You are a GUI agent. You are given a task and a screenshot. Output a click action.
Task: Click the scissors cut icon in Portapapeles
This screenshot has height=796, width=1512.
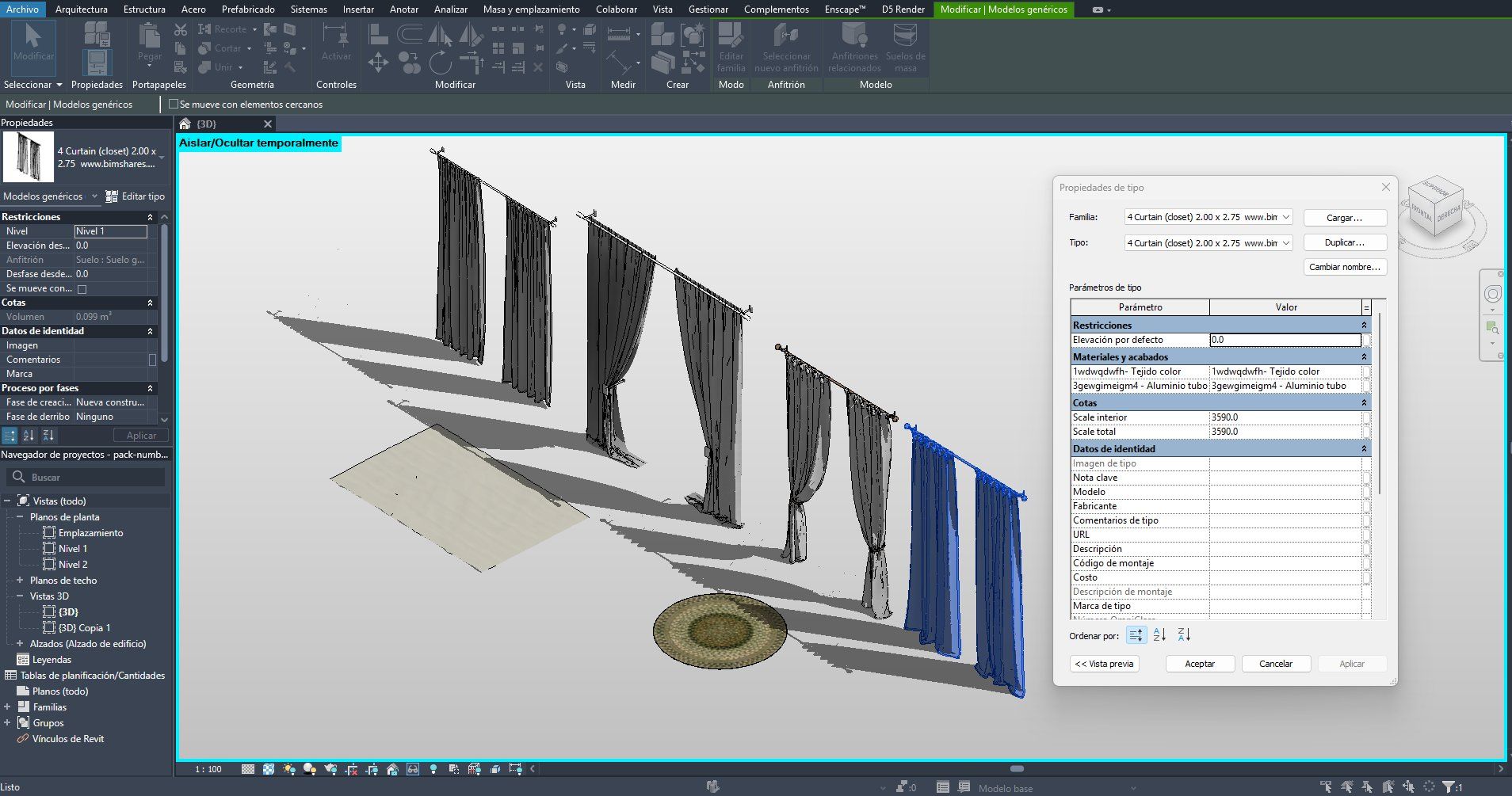pos(181,29)
